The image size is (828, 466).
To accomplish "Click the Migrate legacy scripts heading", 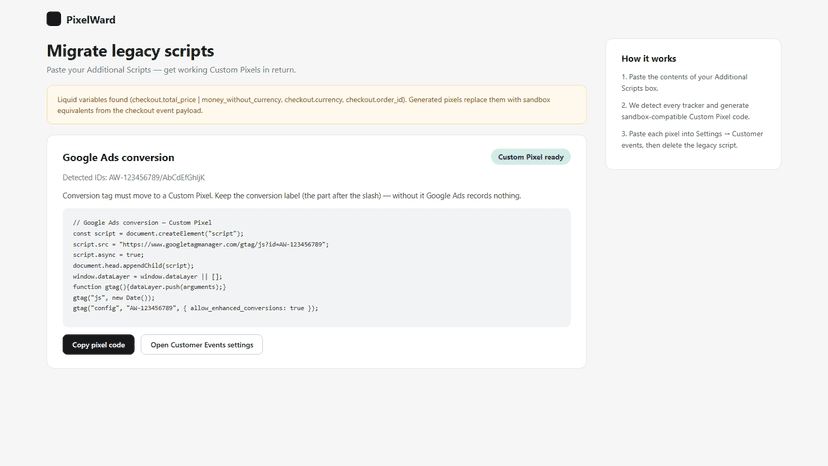I will click(130, 51).
